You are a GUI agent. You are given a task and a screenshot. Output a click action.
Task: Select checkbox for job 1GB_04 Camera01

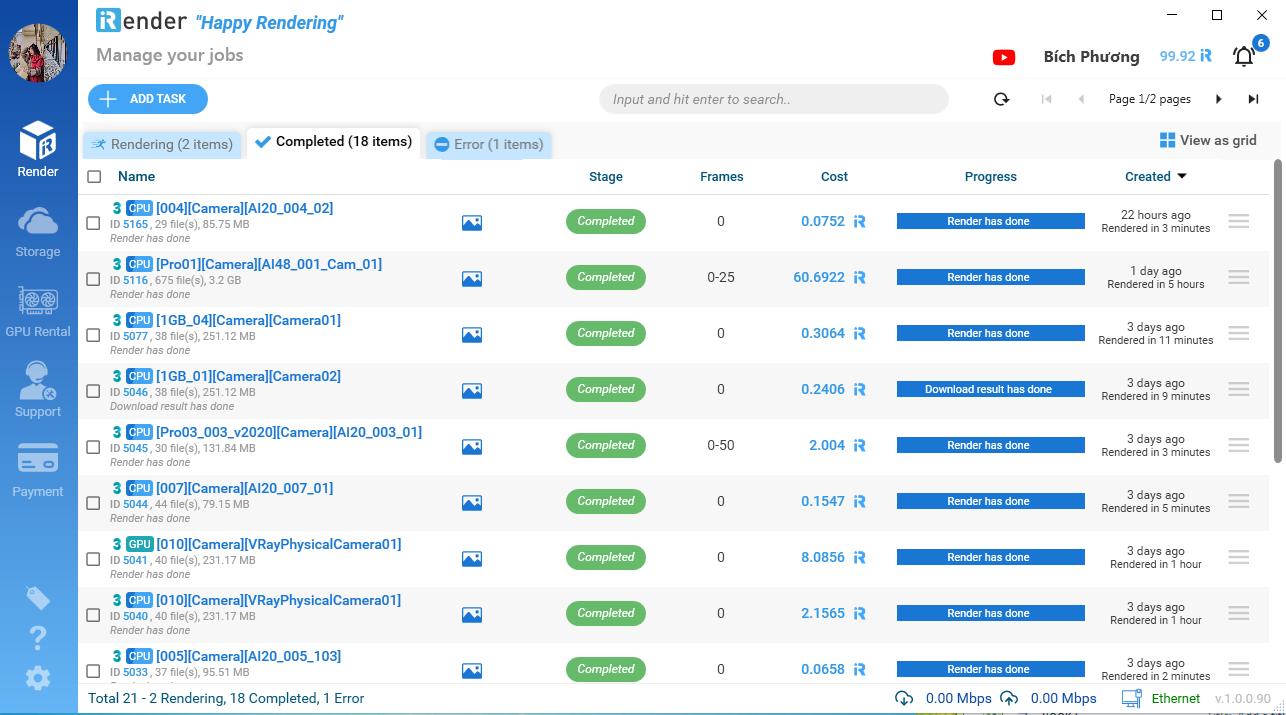(93, 335)
